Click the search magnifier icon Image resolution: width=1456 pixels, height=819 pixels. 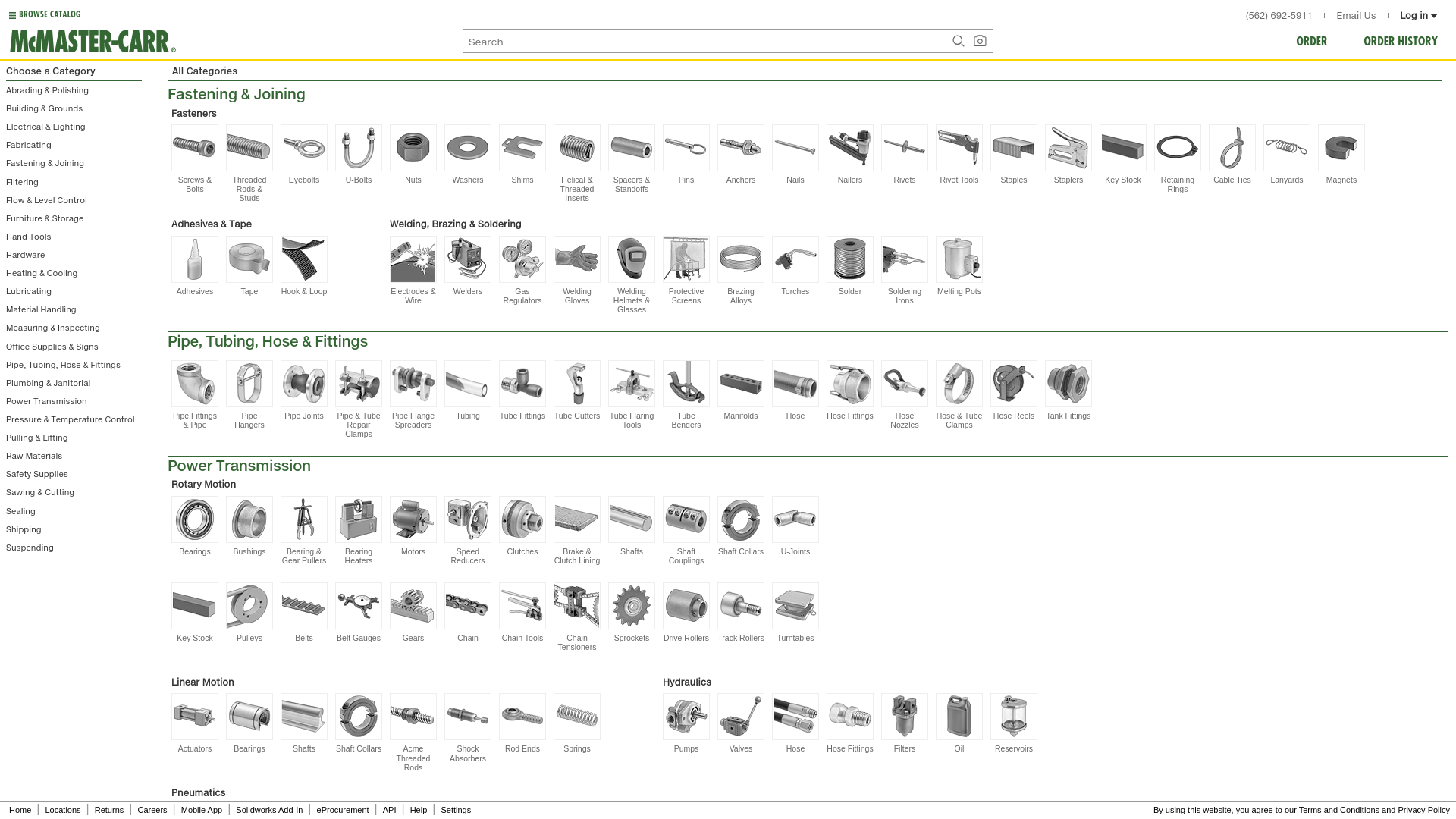click(959, 41)
